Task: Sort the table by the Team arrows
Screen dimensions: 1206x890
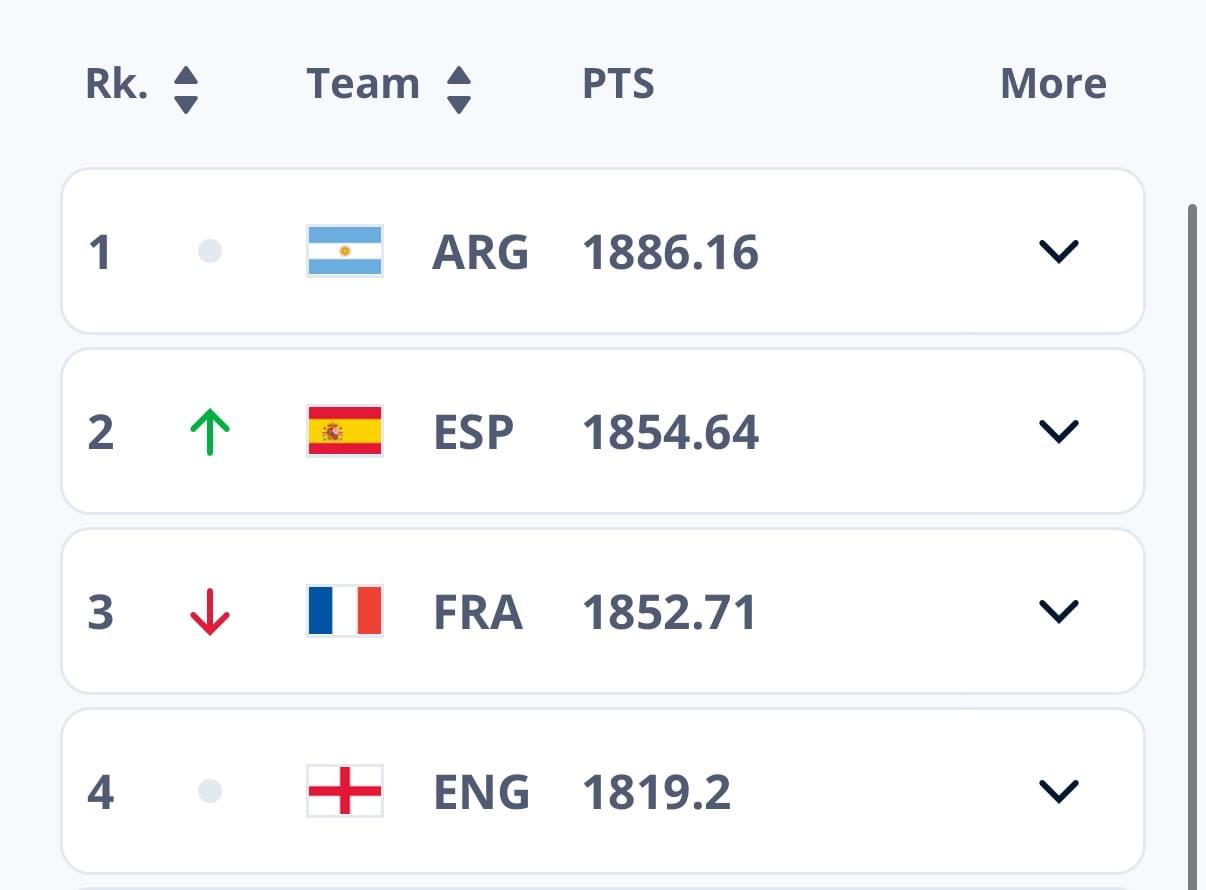Action: pos(458,89)
